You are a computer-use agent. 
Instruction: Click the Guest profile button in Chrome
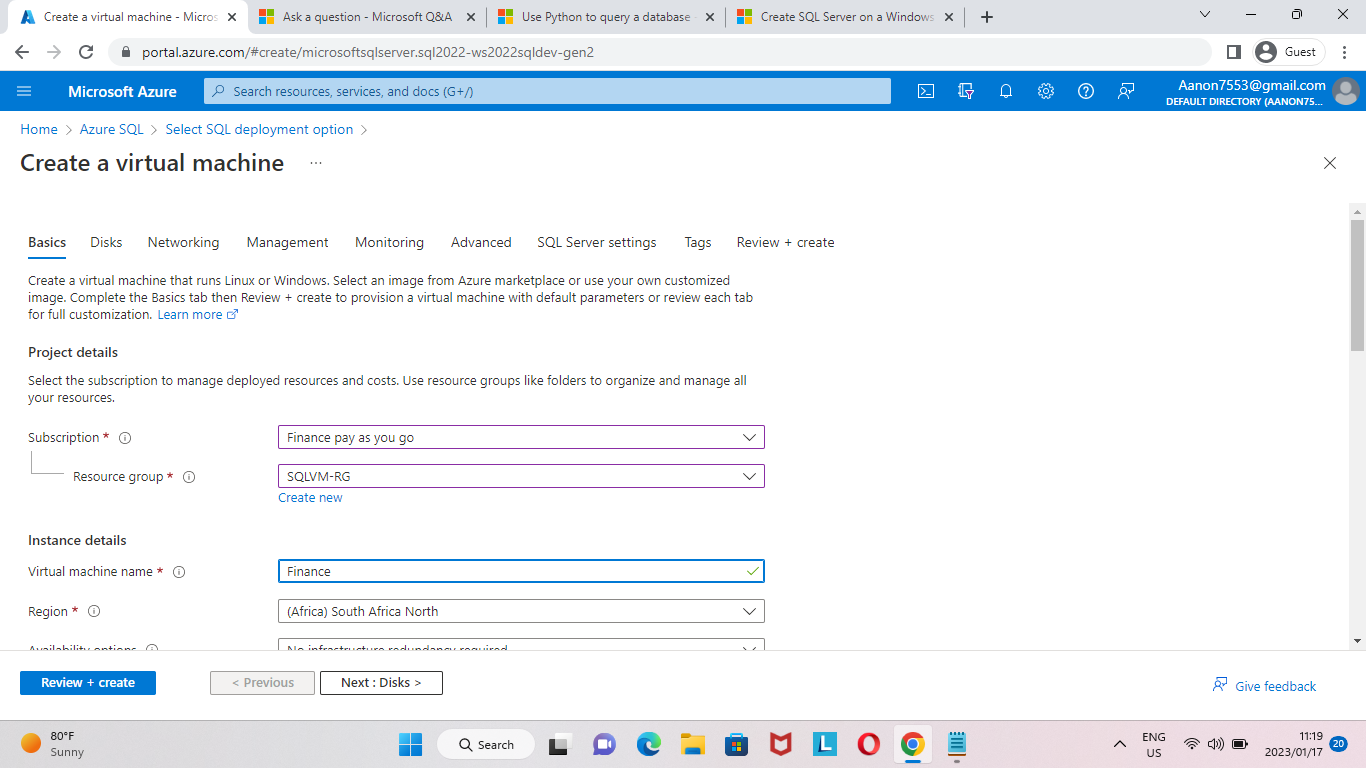[x=1289, y=52]
